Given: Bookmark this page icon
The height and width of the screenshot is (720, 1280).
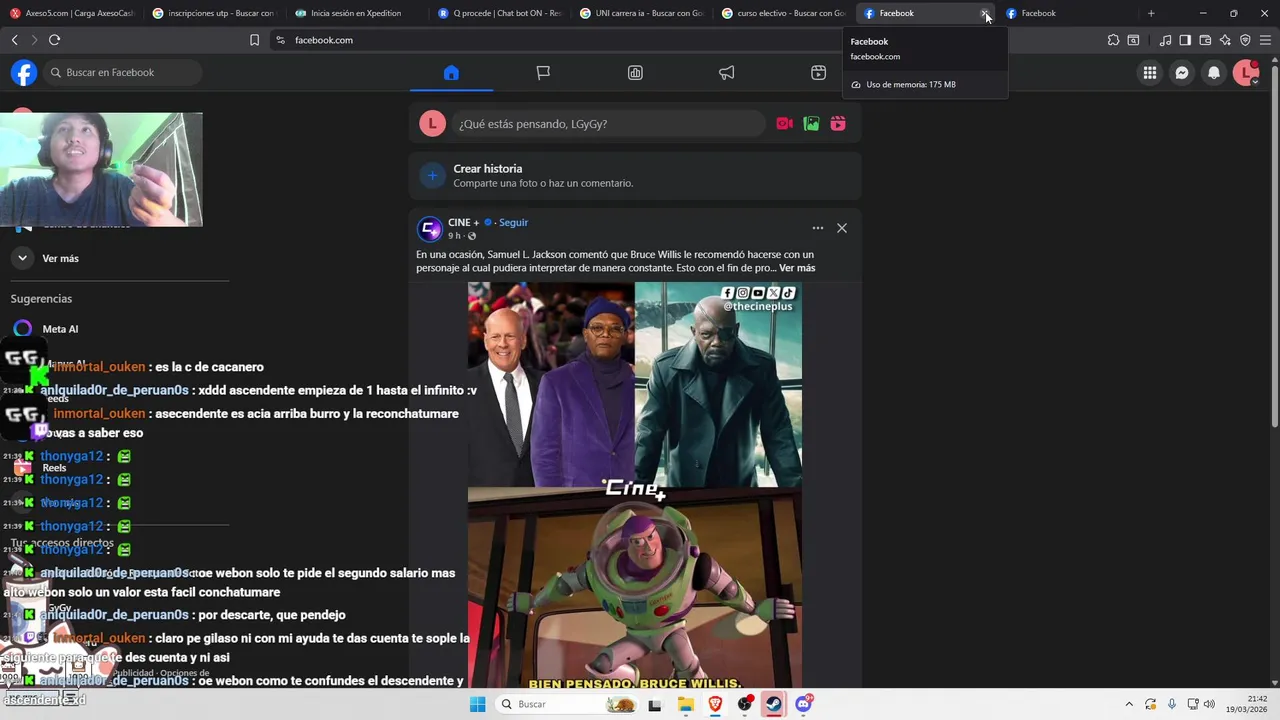Looking at the screenshot, I should [254, 40].
